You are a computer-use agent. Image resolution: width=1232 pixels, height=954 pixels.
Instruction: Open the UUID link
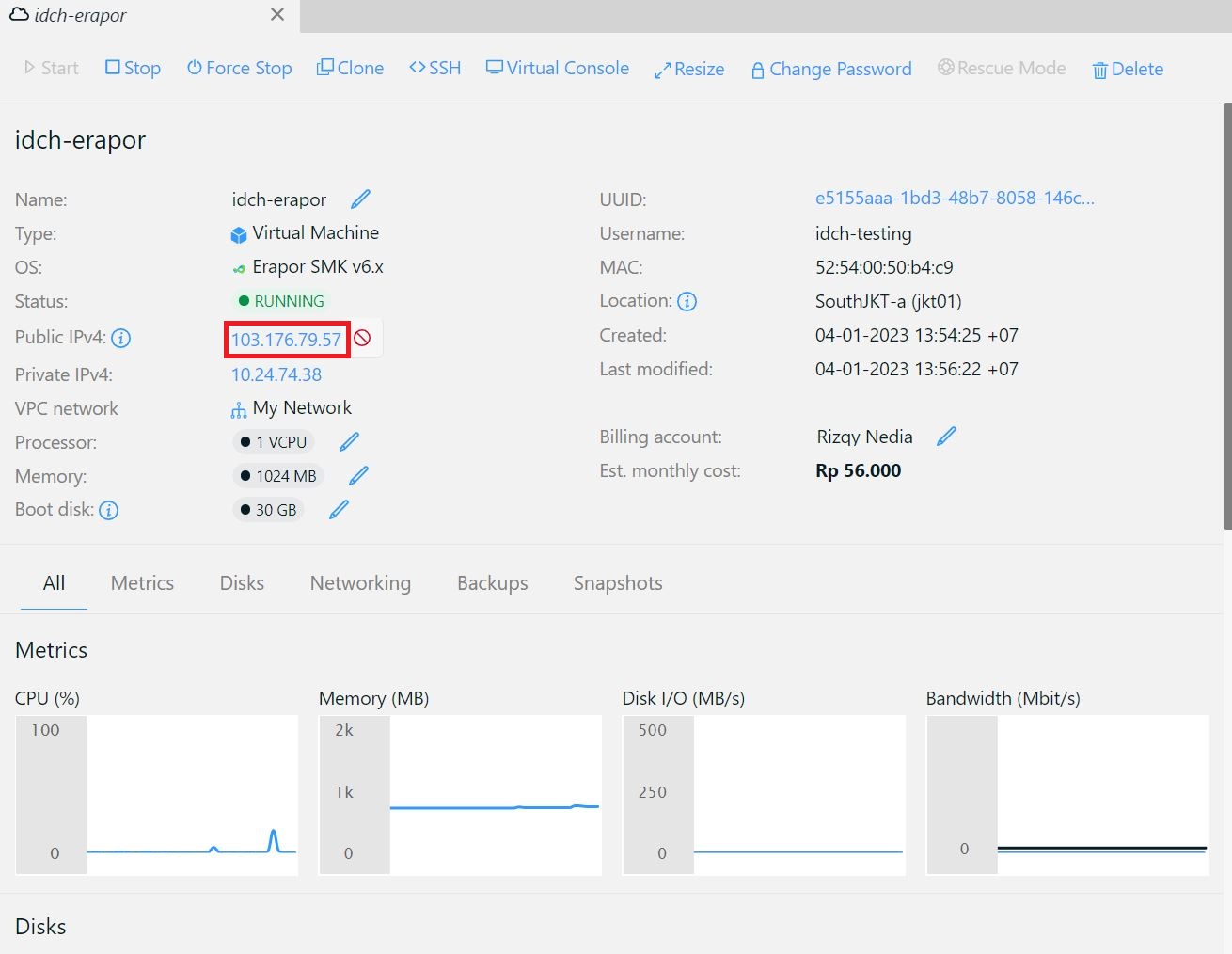(x=954, y=199)
